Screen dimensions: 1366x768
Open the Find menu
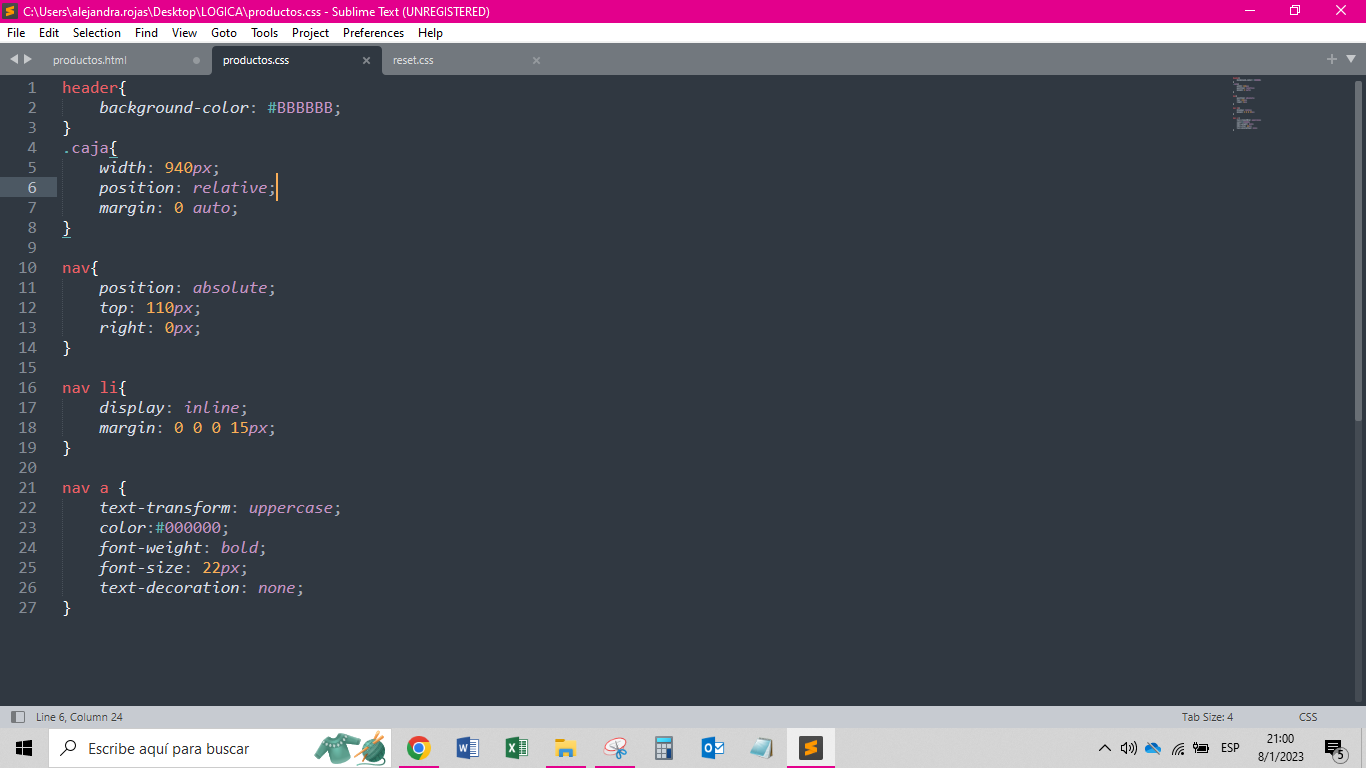click(146, 33)
